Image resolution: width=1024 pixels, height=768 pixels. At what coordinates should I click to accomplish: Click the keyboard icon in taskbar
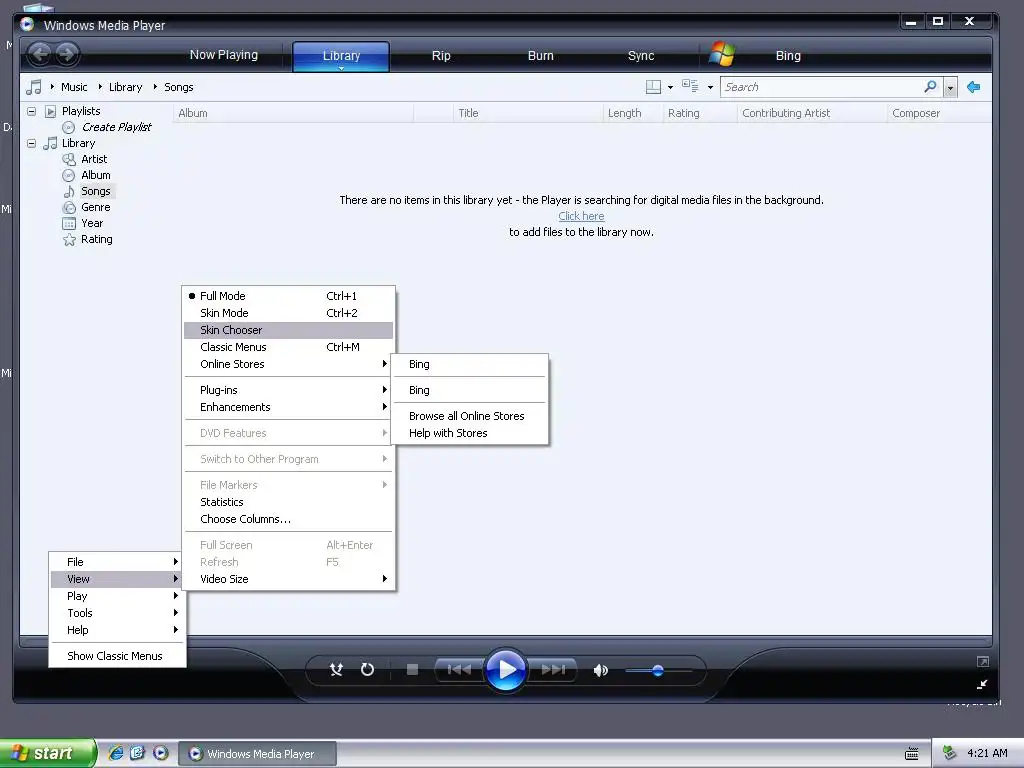912,754
